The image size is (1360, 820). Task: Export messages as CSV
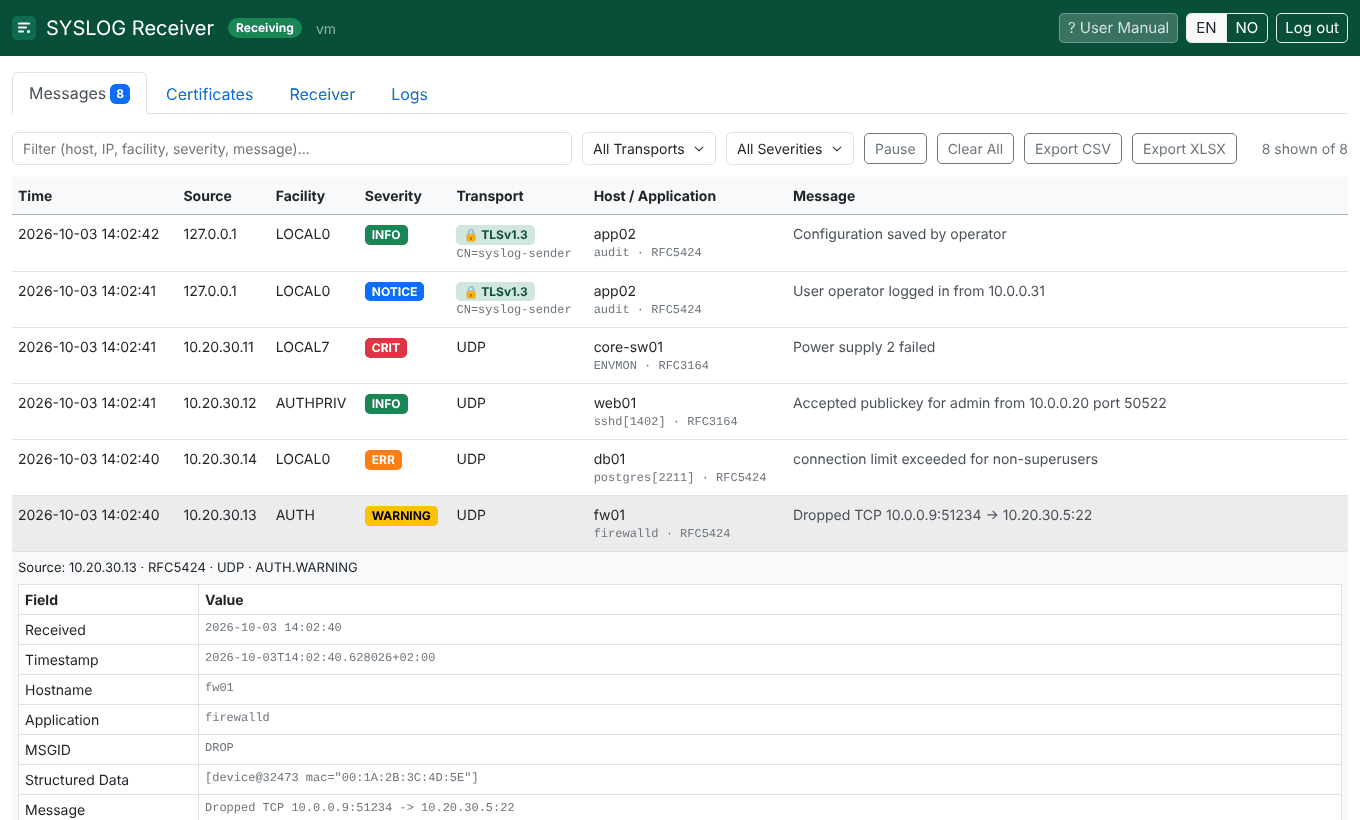pos(1073,149)
